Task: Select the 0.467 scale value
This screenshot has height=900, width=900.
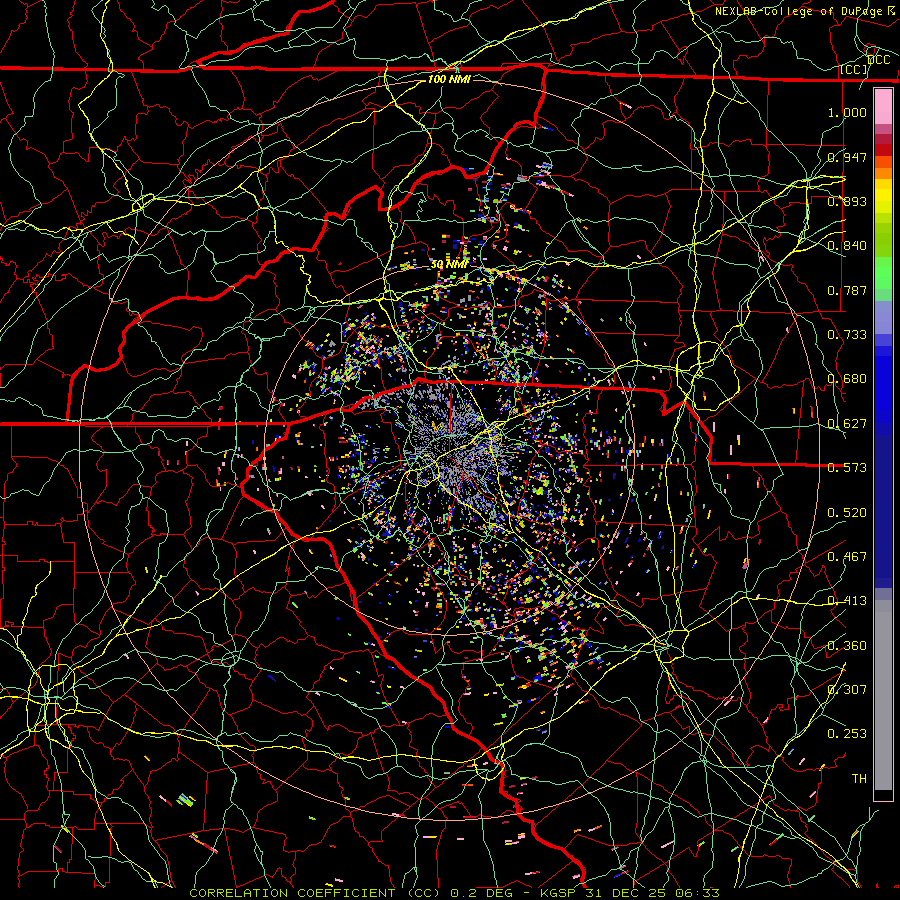Action: click(x=847, y=556)
